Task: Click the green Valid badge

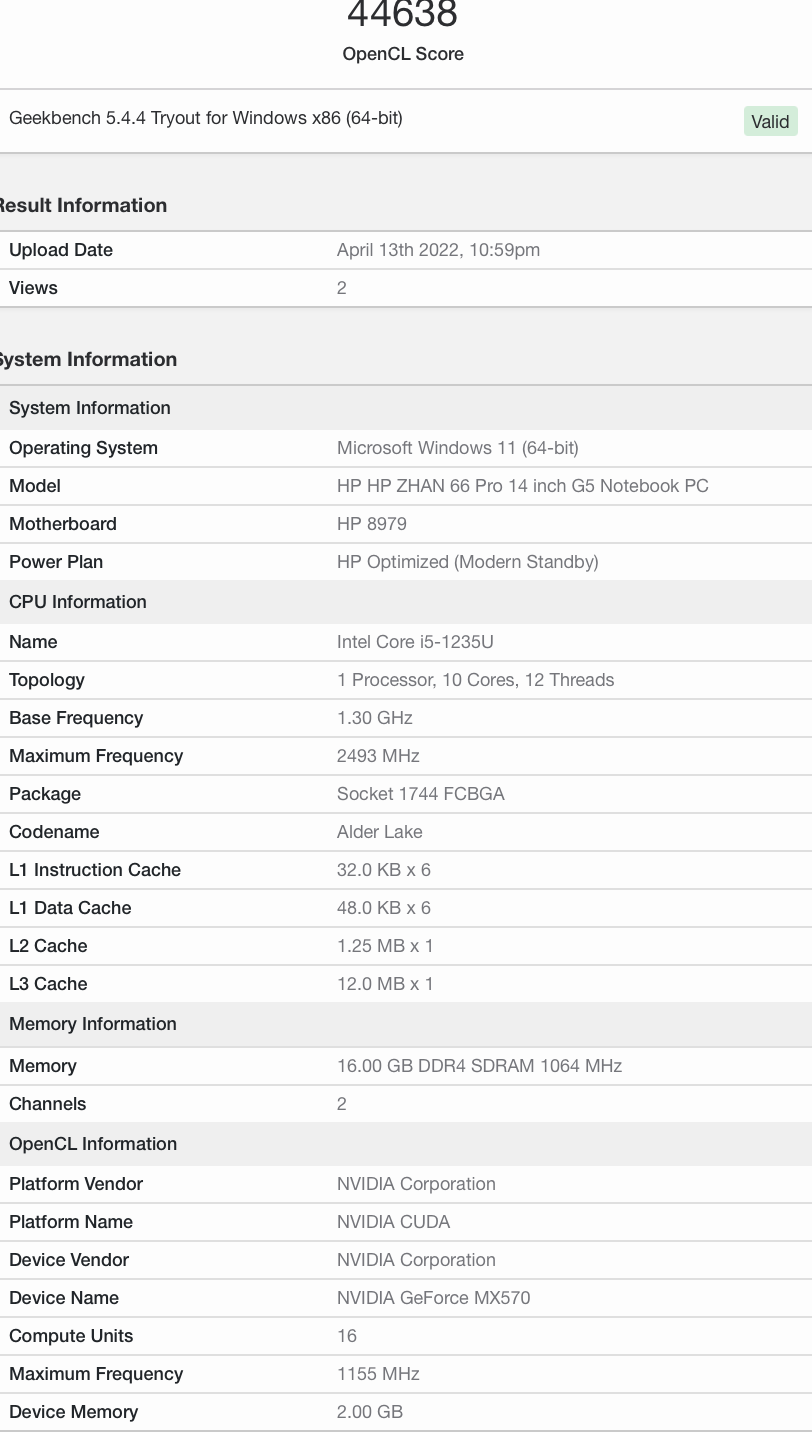Action: pos(770,121)
